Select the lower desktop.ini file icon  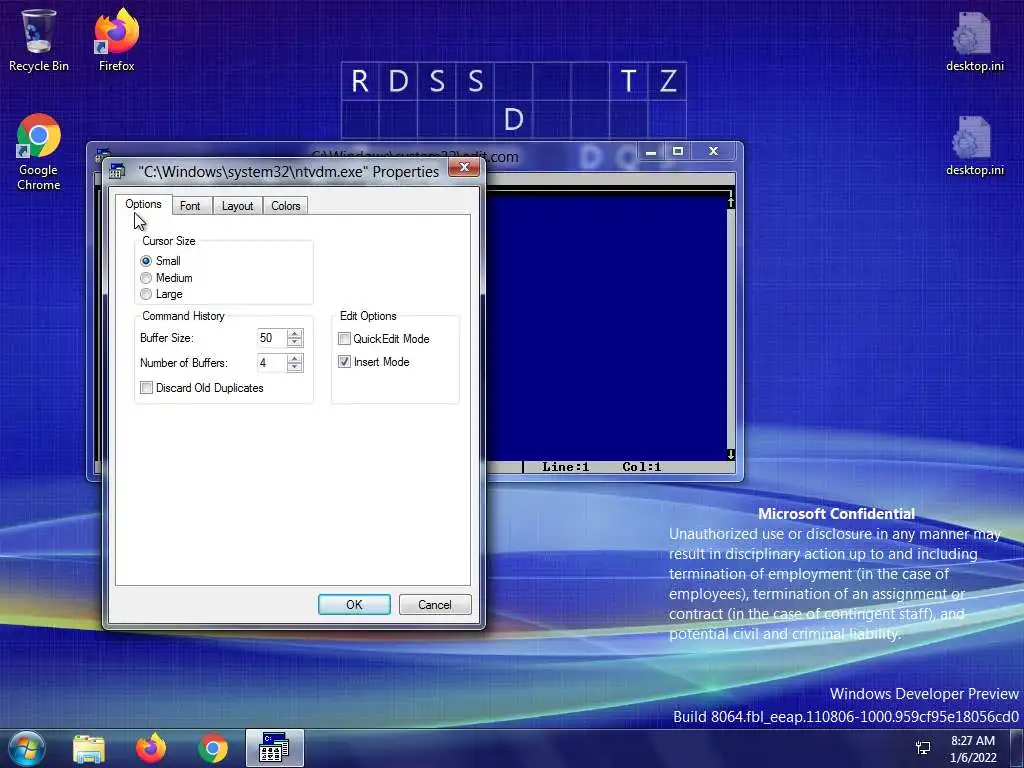(974, 145)
